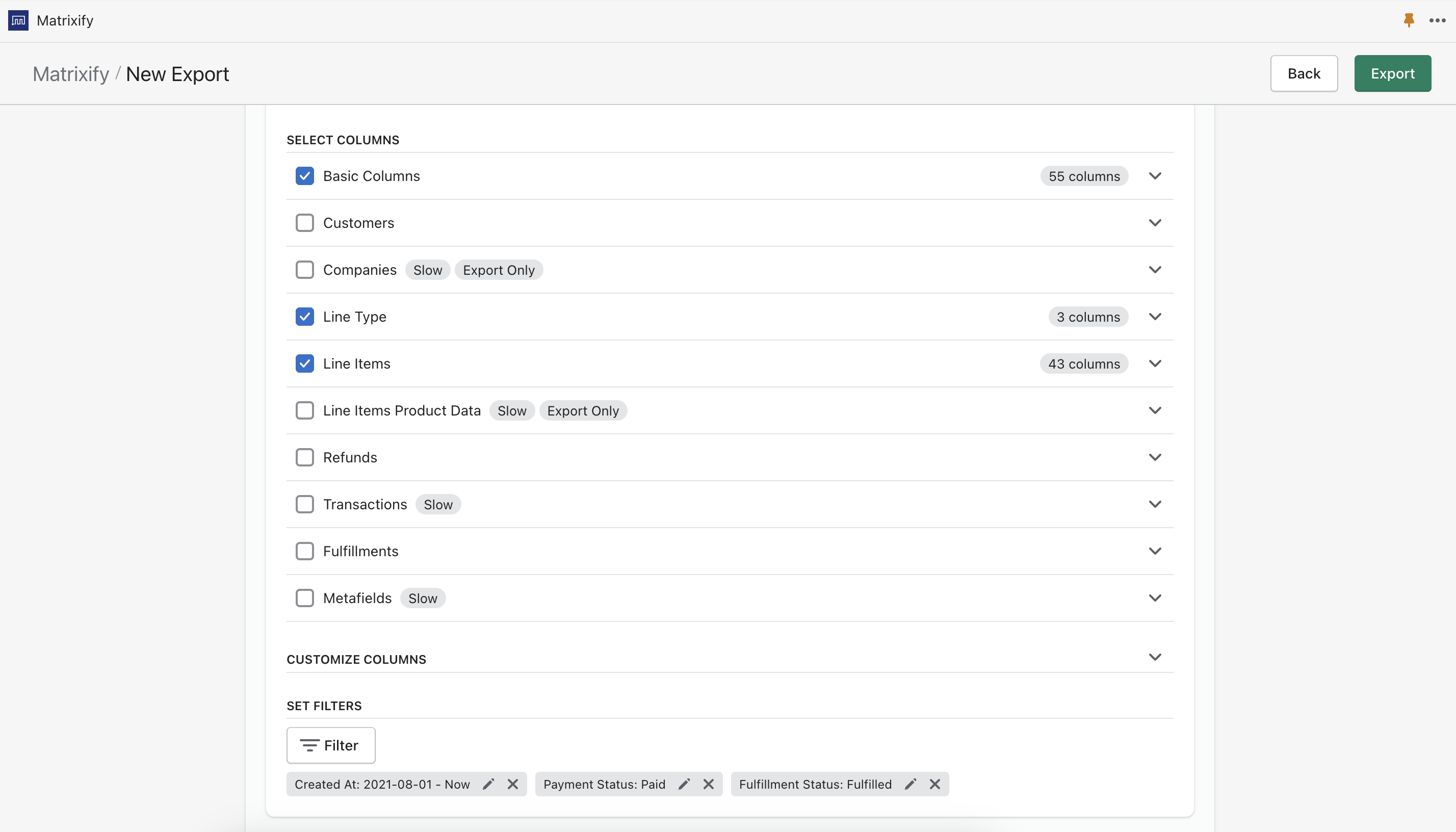
Task: Click the Back button
Action: click(1304, 73)
